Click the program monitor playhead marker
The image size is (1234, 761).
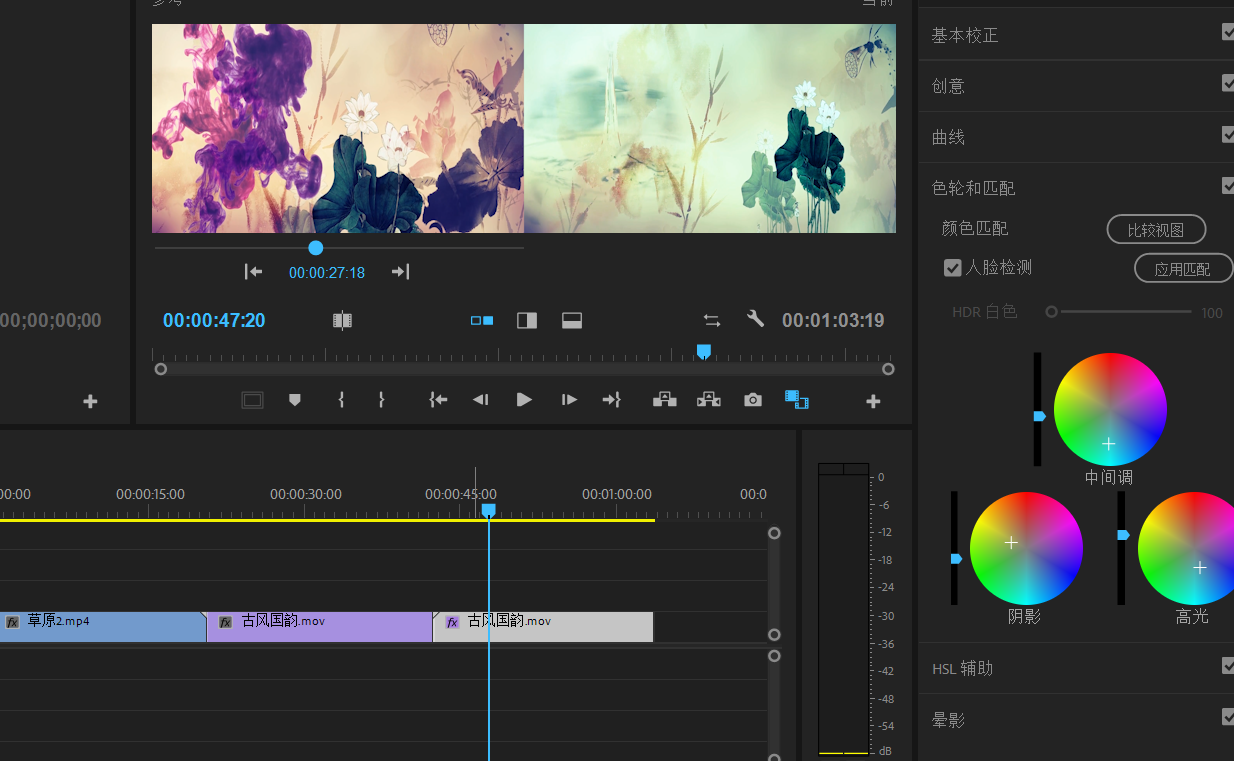(x=704, y=351)
